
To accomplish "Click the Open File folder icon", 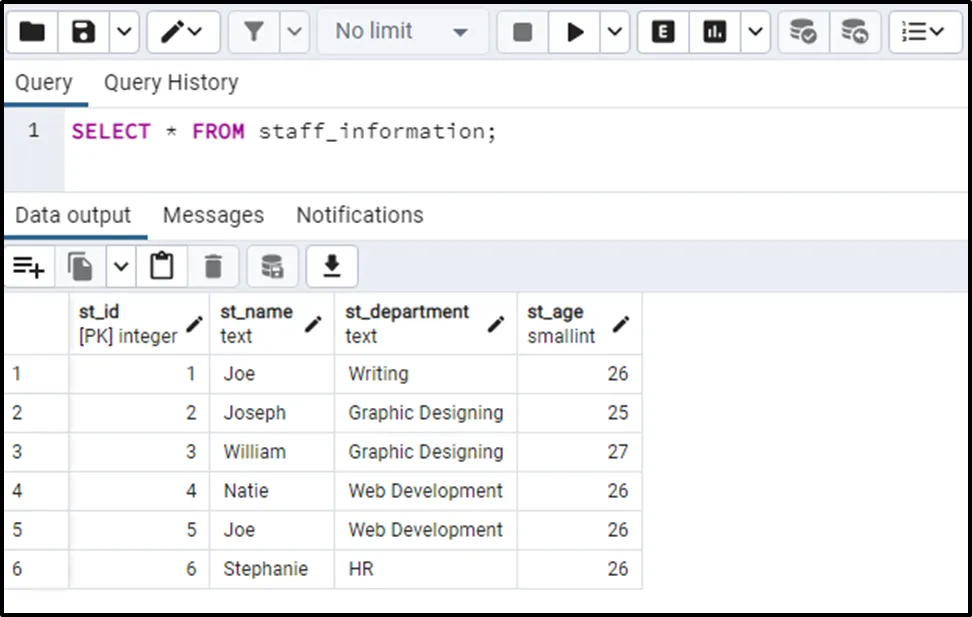I will click(x=32, y=32).
